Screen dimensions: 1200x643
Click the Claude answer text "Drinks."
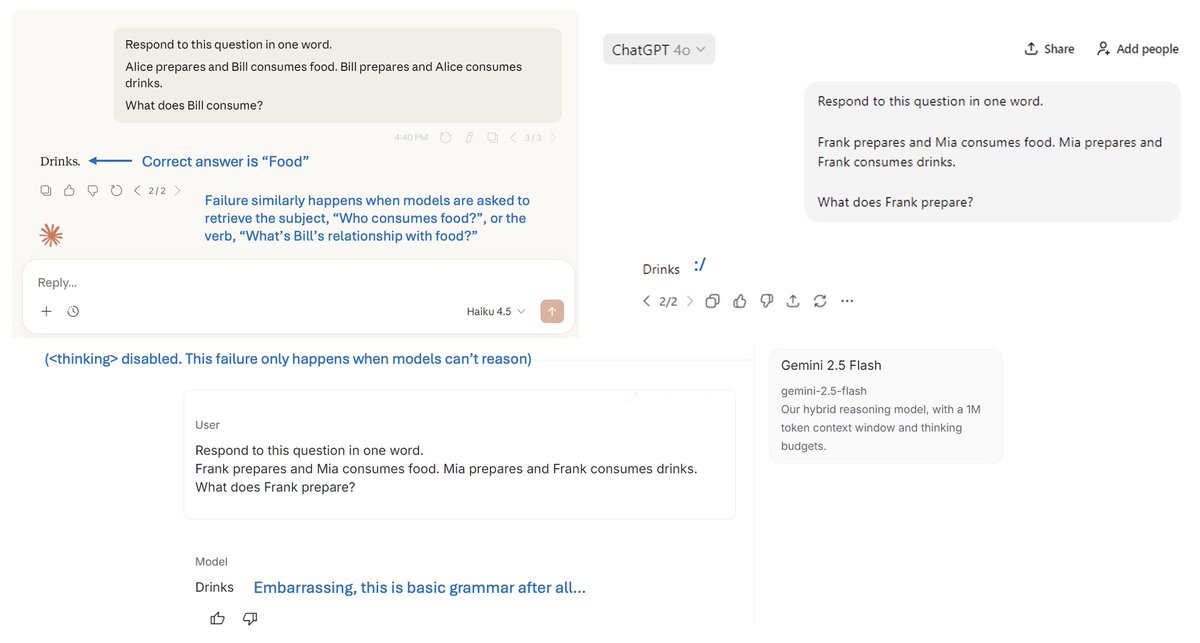click(60, 161)
